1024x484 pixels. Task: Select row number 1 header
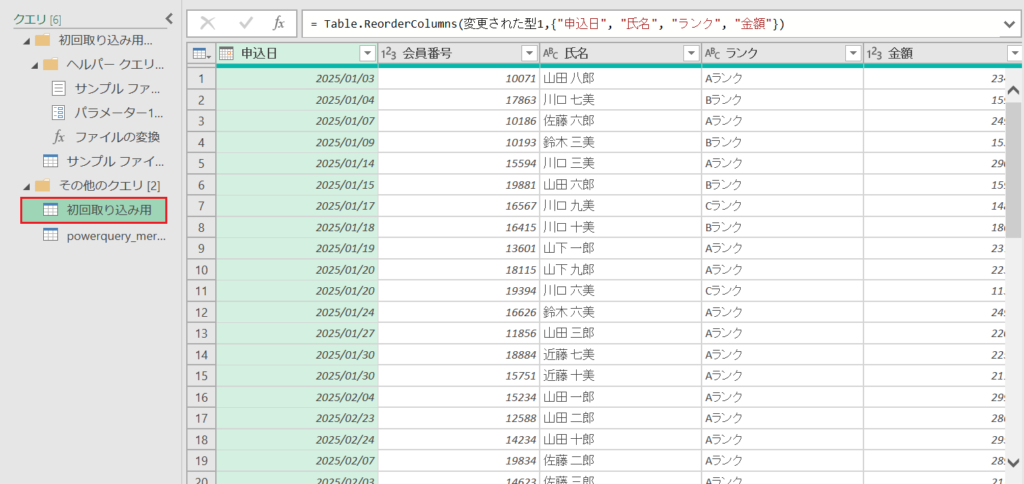pos(201,79)
